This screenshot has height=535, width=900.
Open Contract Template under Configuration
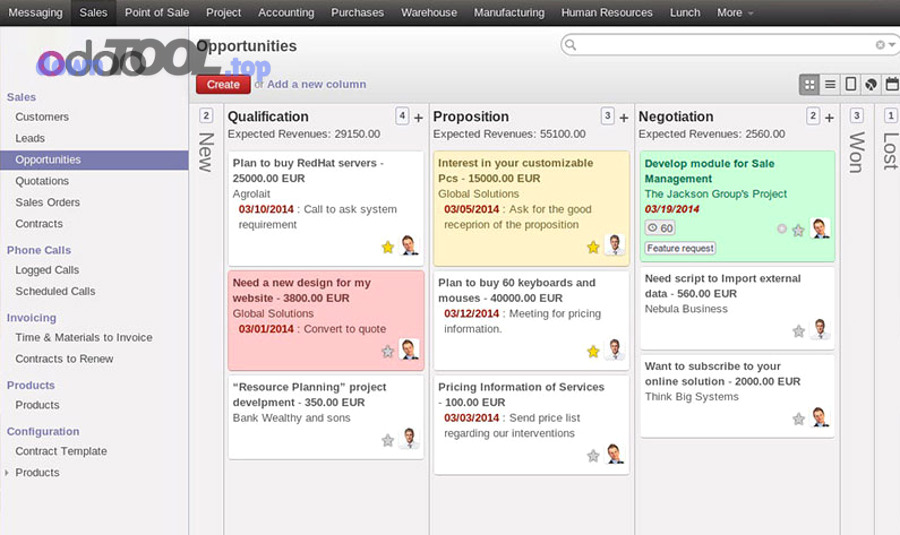[x=61, y=451]
